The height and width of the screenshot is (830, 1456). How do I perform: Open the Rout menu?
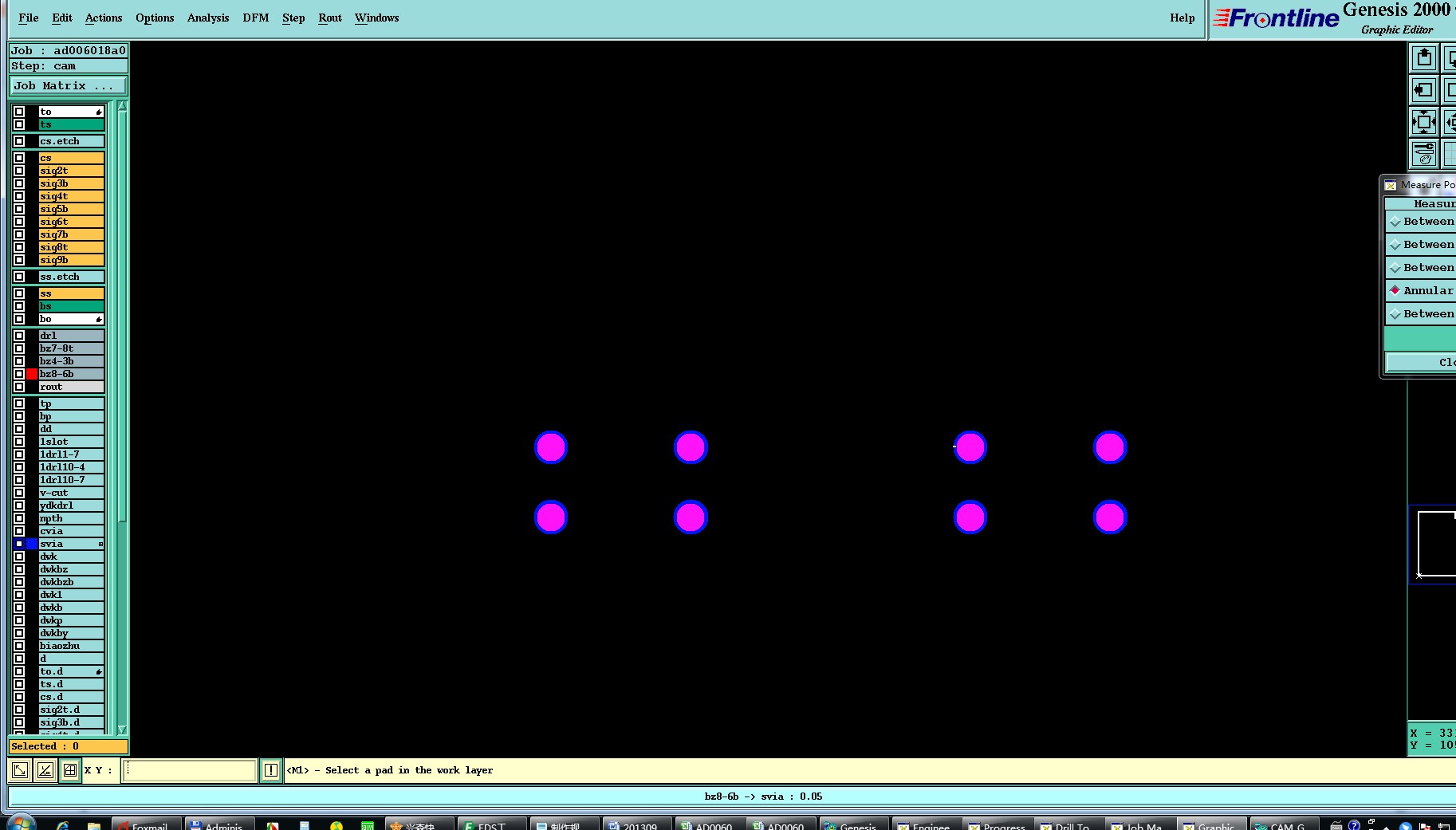click(330, 18)
